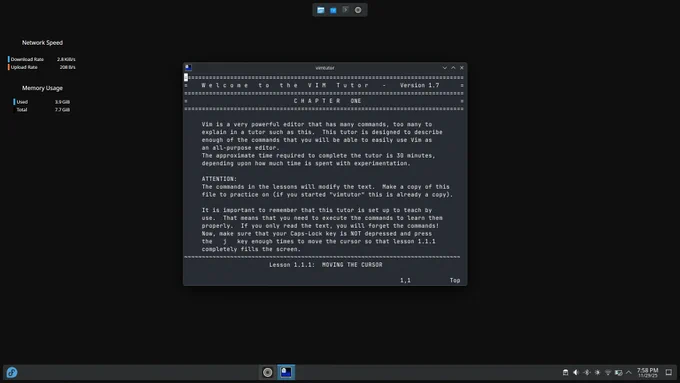Click the round settings icon in the taskbar

pyautogui.click(x=268, y=372)
